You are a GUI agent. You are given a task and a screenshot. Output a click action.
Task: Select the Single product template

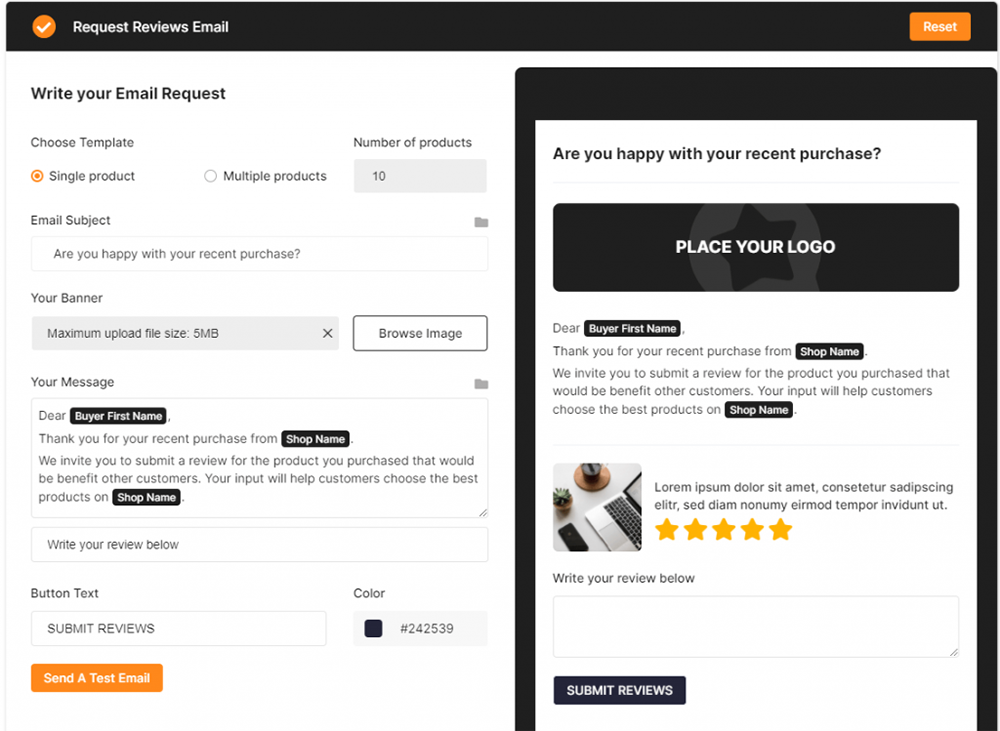(83, 176)
